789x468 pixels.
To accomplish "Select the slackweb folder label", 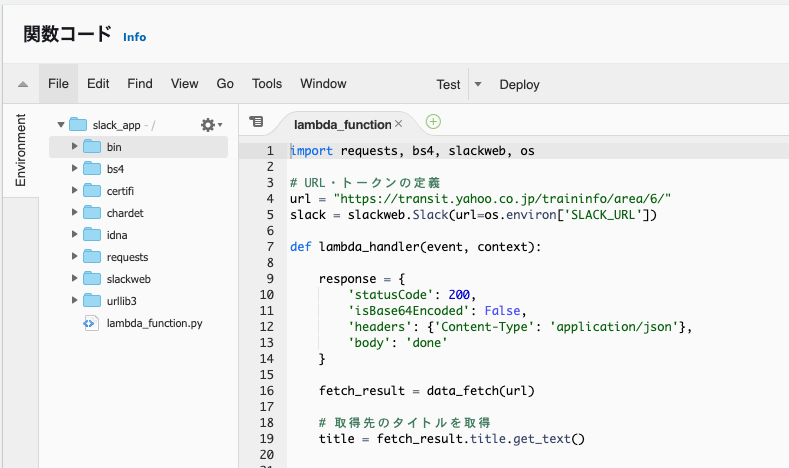I will (x=128, y=279).
